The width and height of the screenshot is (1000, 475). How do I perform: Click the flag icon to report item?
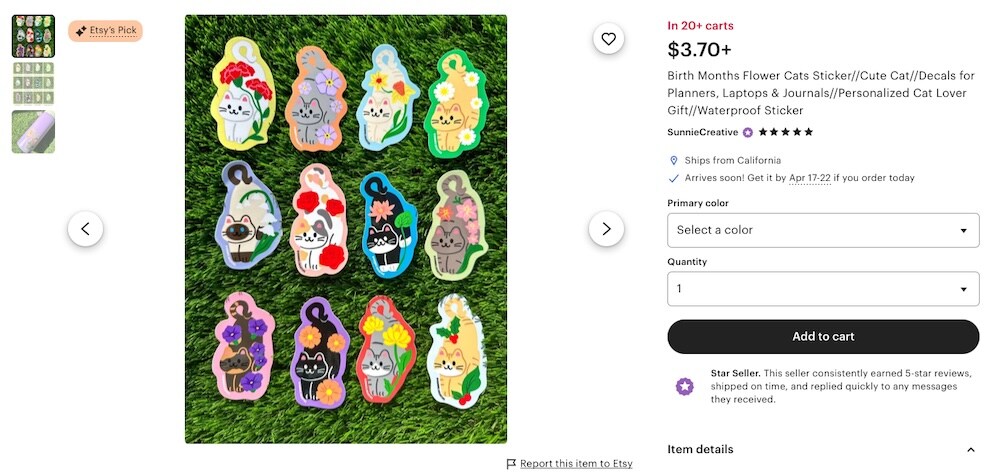(x=512, y=464)
